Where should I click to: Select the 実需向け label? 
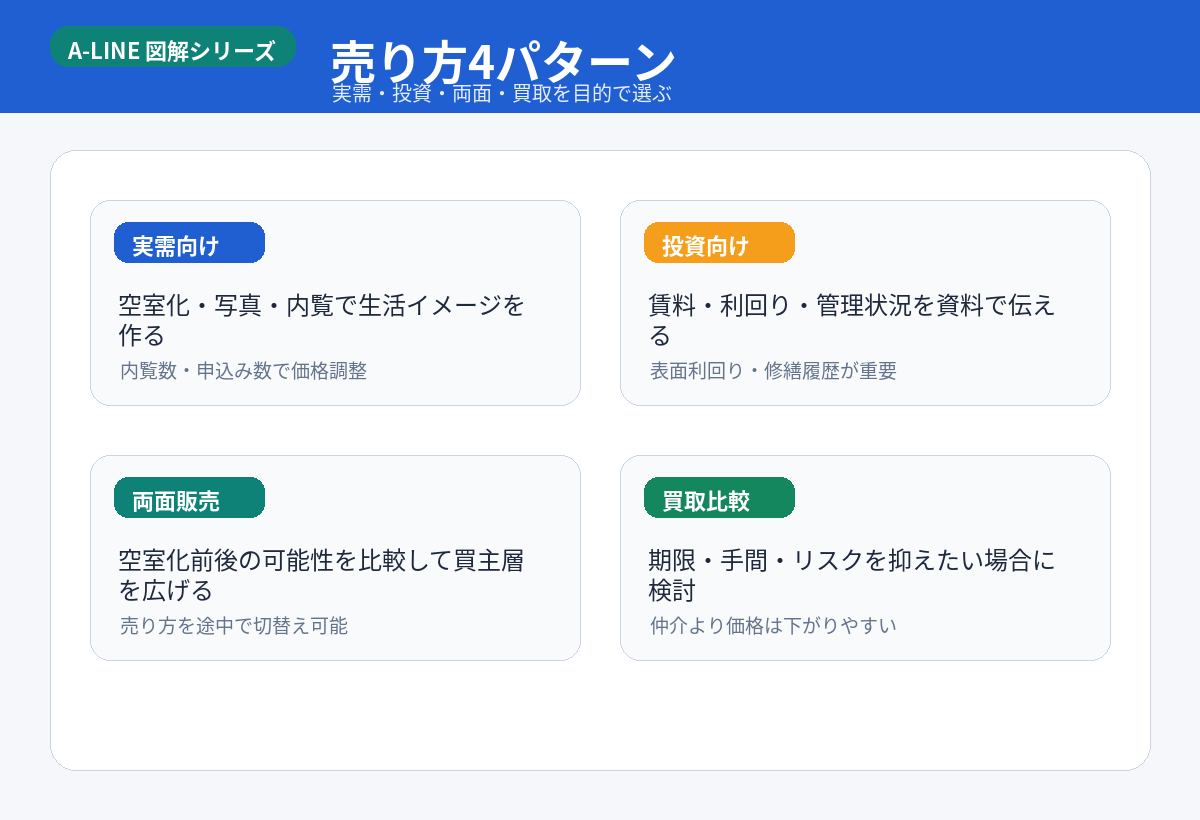point(189,243)
